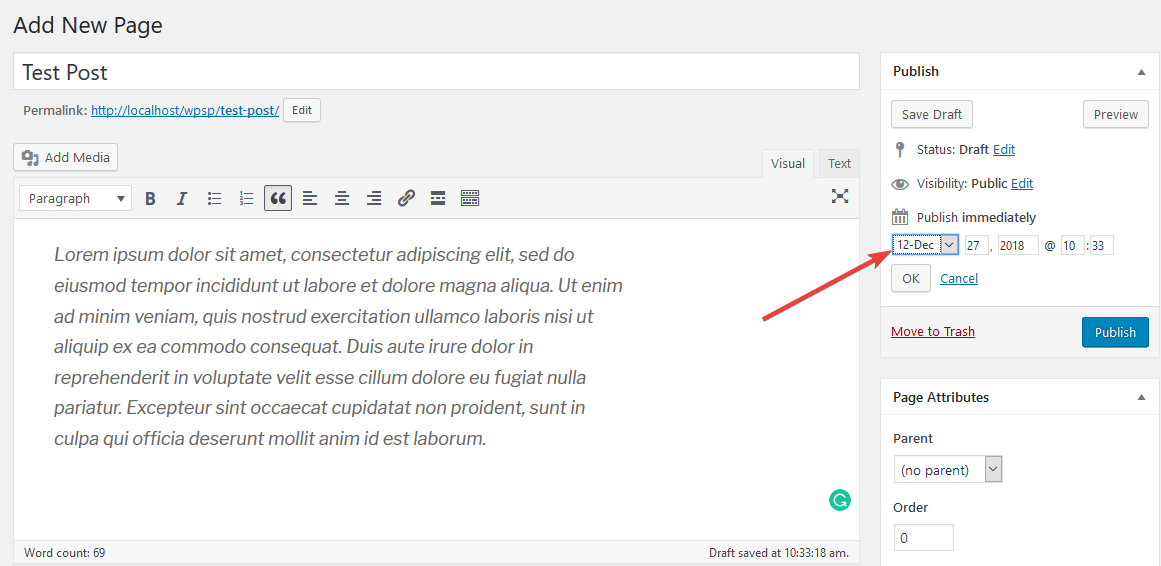The width and height of the screenshot is (1161, 566).
Task: Insert or edit a link
Action: 406,199
